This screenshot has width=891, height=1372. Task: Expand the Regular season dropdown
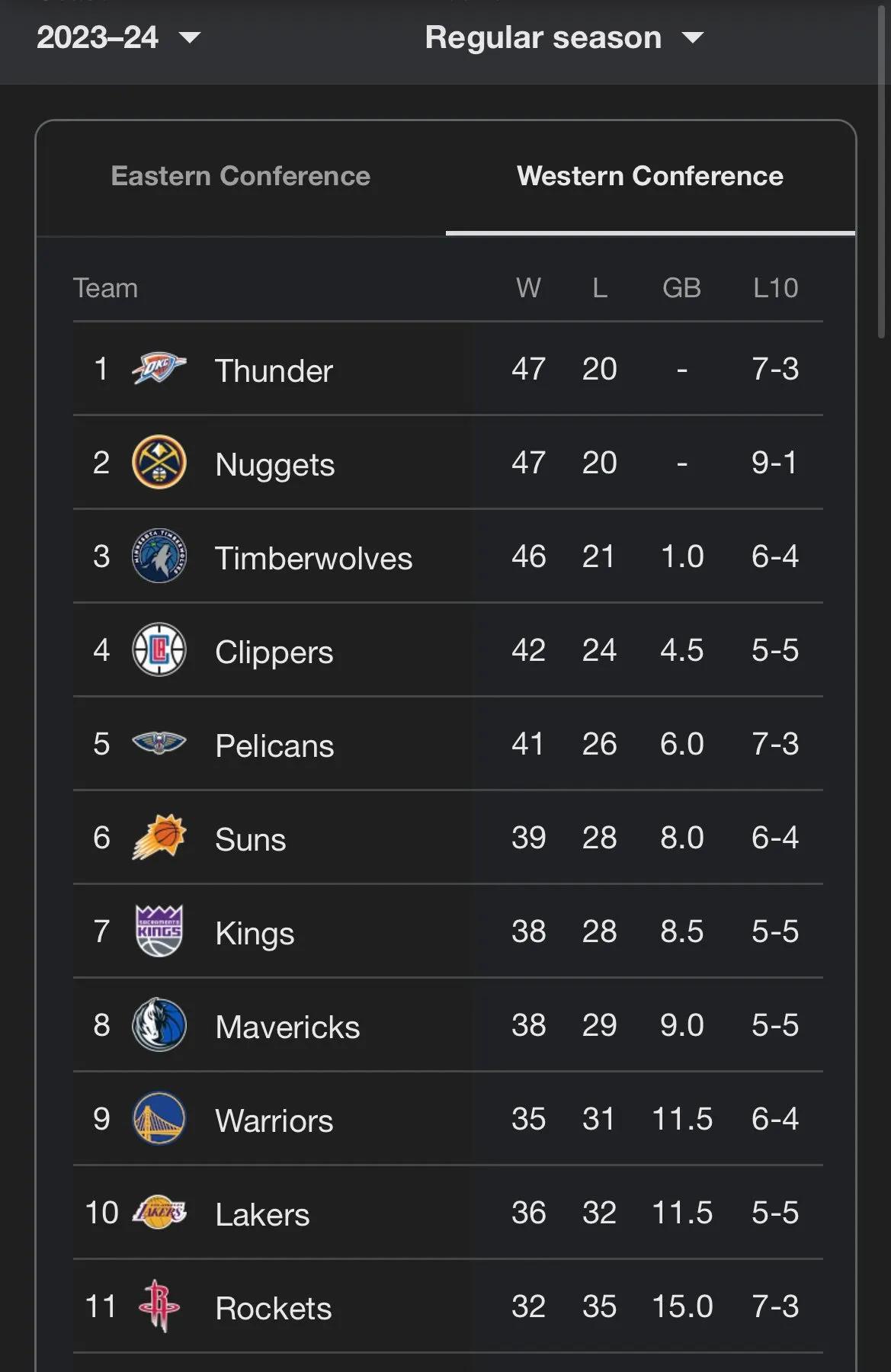564,37
